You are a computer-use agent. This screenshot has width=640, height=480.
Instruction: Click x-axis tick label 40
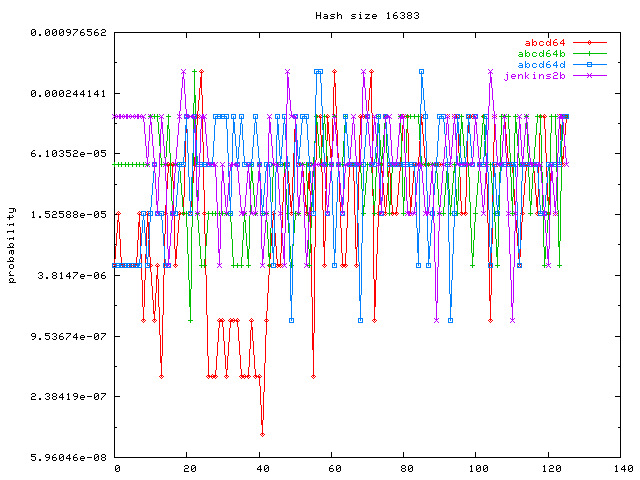tap(262, 469)
